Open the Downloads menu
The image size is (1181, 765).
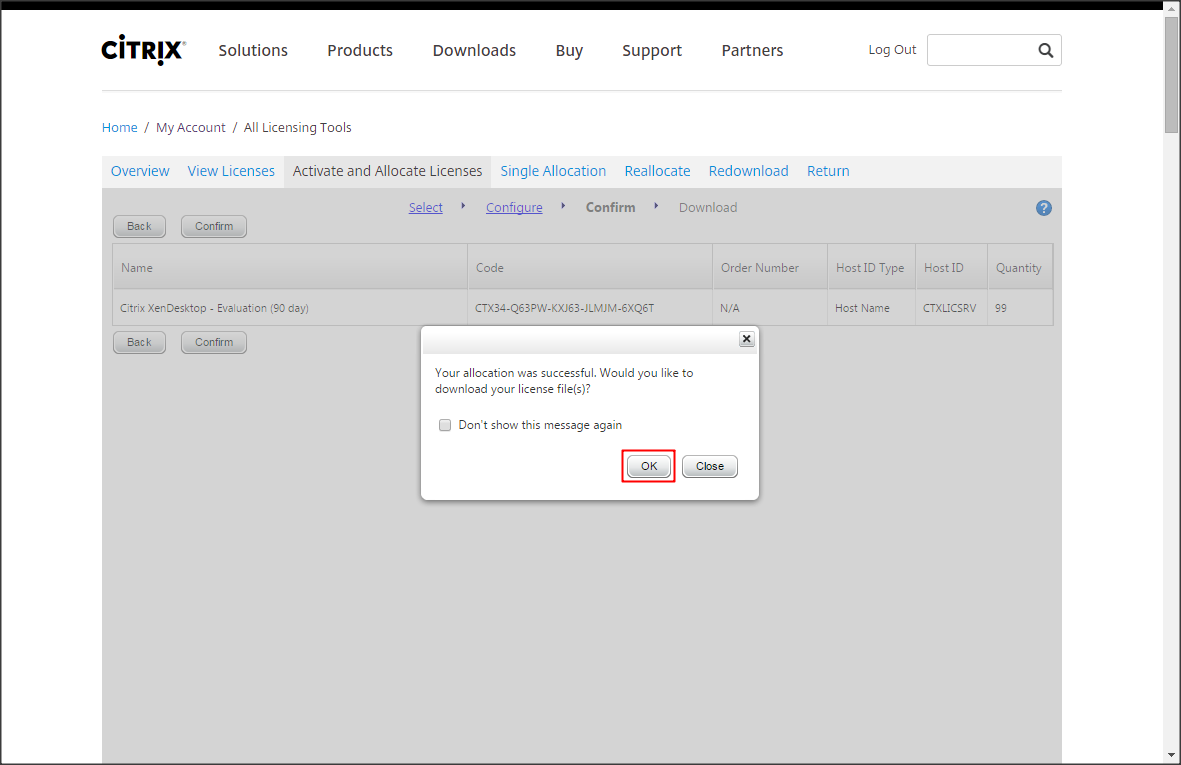point(474,51)
